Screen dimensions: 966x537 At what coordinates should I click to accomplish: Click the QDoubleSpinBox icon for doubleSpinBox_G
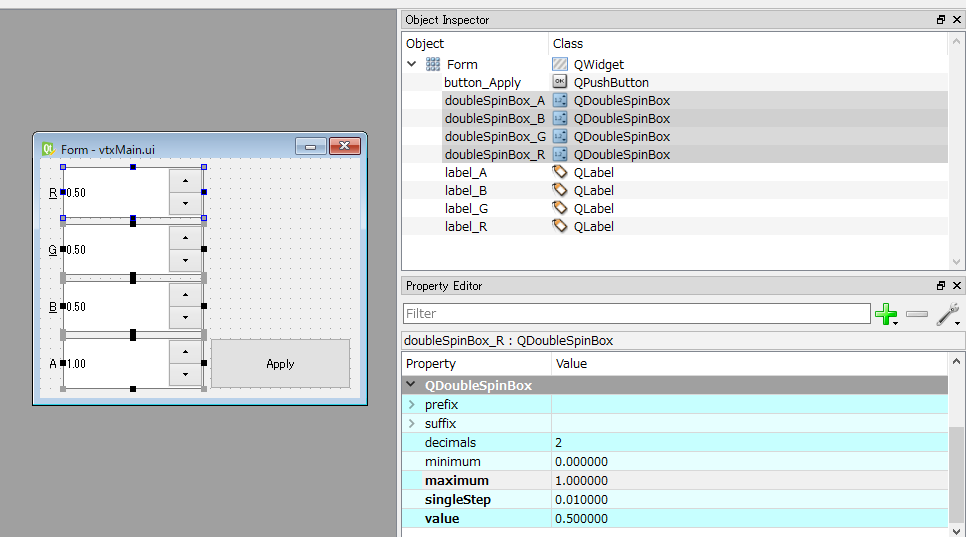click(560, 136)
